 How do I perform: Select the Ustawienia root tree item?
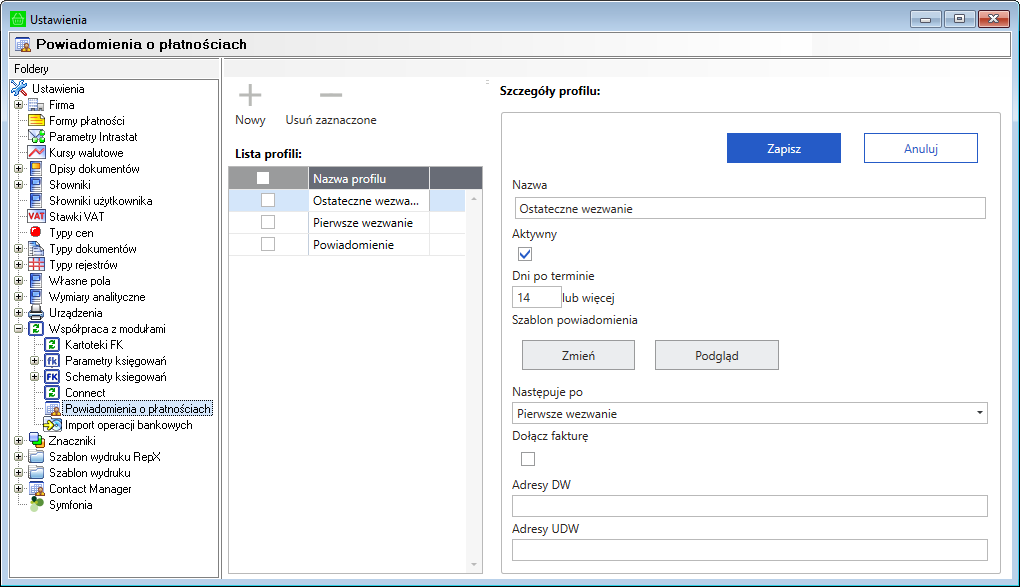[x=58, y=89]
